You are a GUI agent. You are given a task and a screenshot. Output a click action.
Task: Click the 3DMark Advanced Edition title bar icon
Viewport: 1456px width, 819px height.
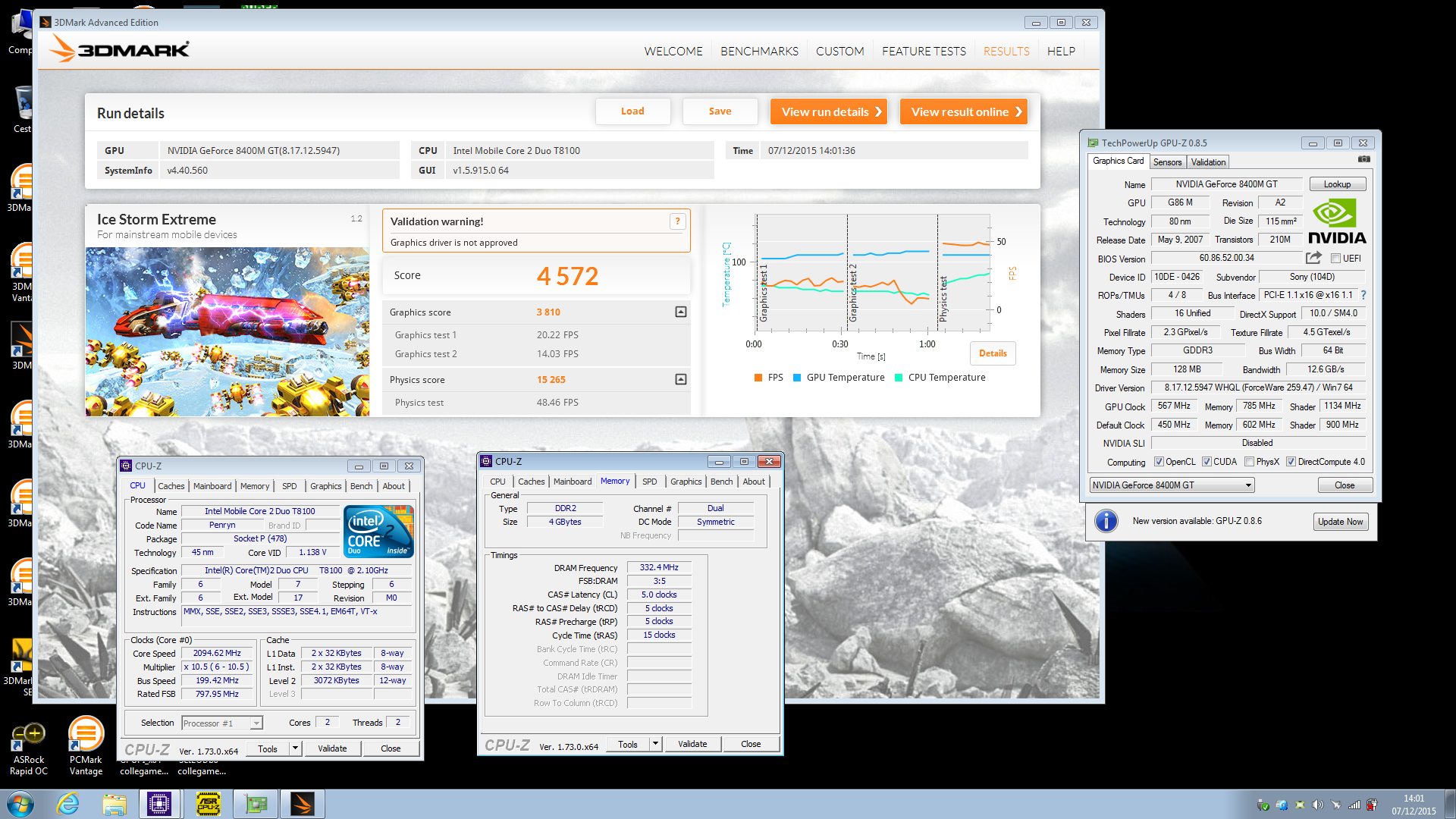point(45,22)
